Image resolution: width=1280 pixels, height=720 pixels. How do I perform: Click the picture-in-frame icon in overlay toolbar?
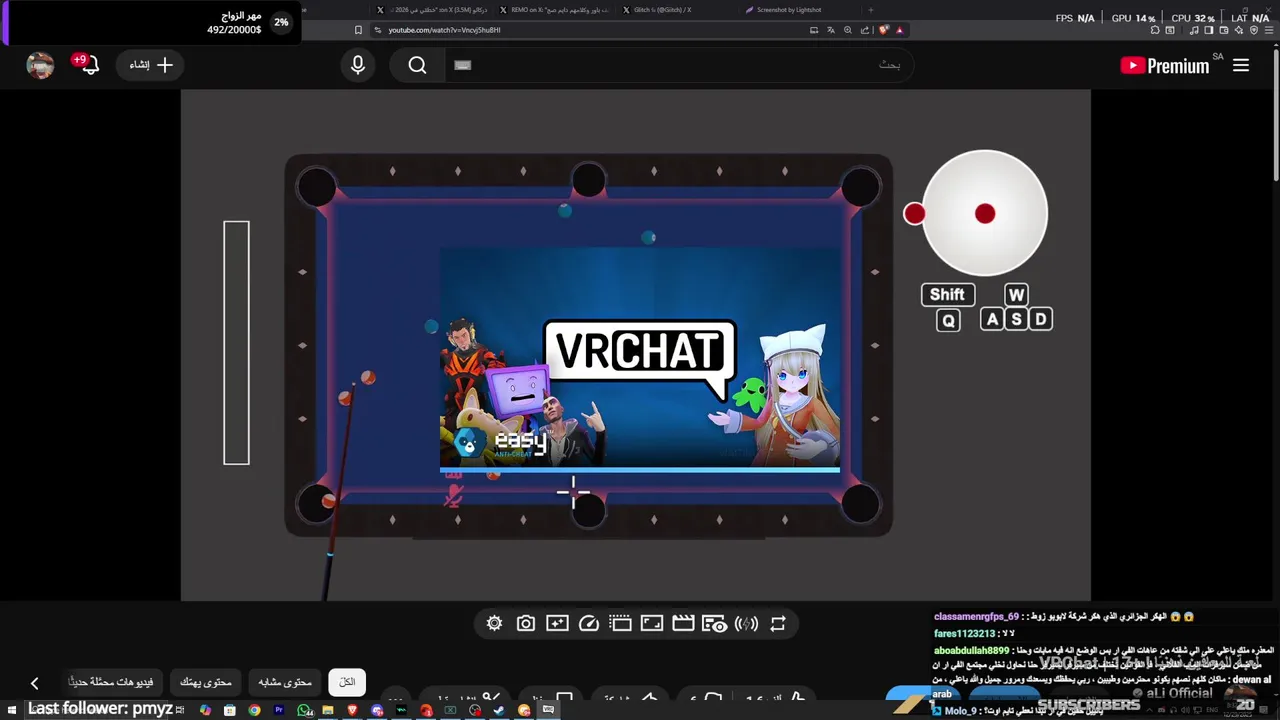click(652, 623)
